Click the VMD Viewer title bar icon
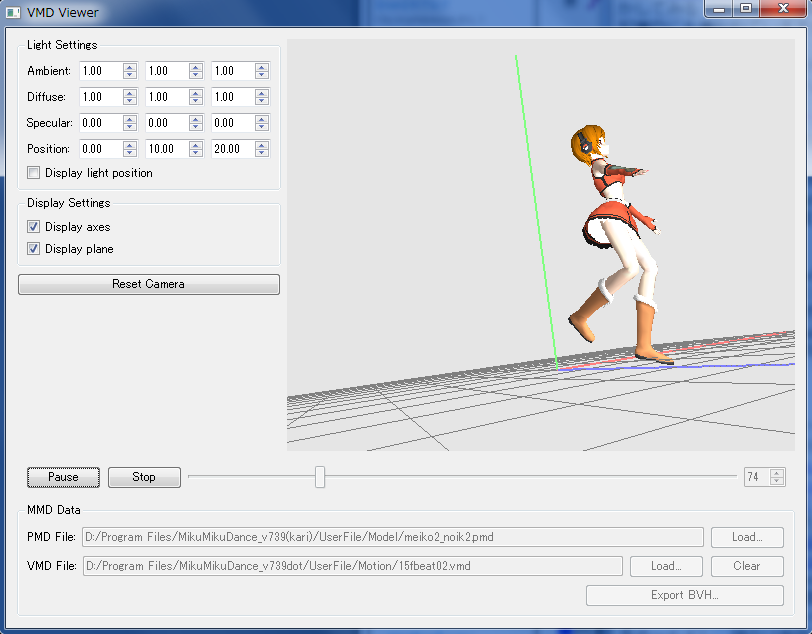This screenshot has width=812, height=634. click(x=13, y=12)
